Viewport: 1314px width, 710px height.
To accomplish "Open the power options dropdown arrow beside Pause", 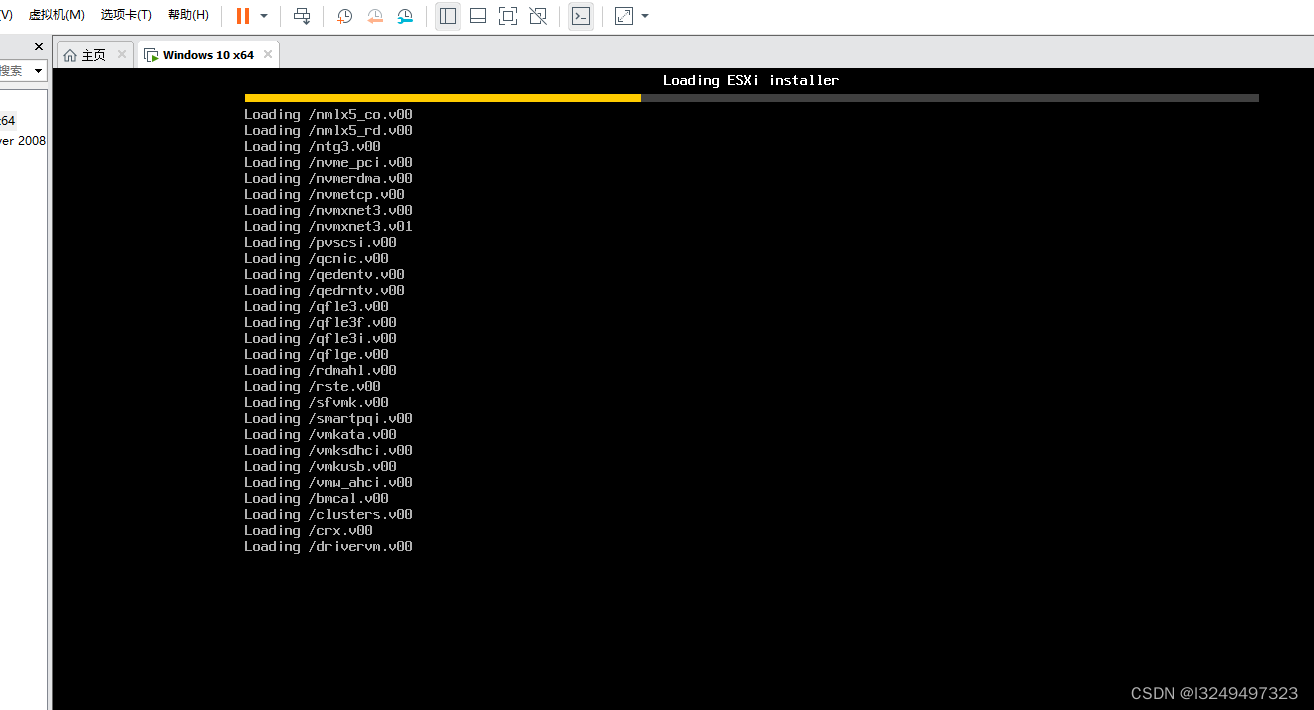I will tap(264, 16).
